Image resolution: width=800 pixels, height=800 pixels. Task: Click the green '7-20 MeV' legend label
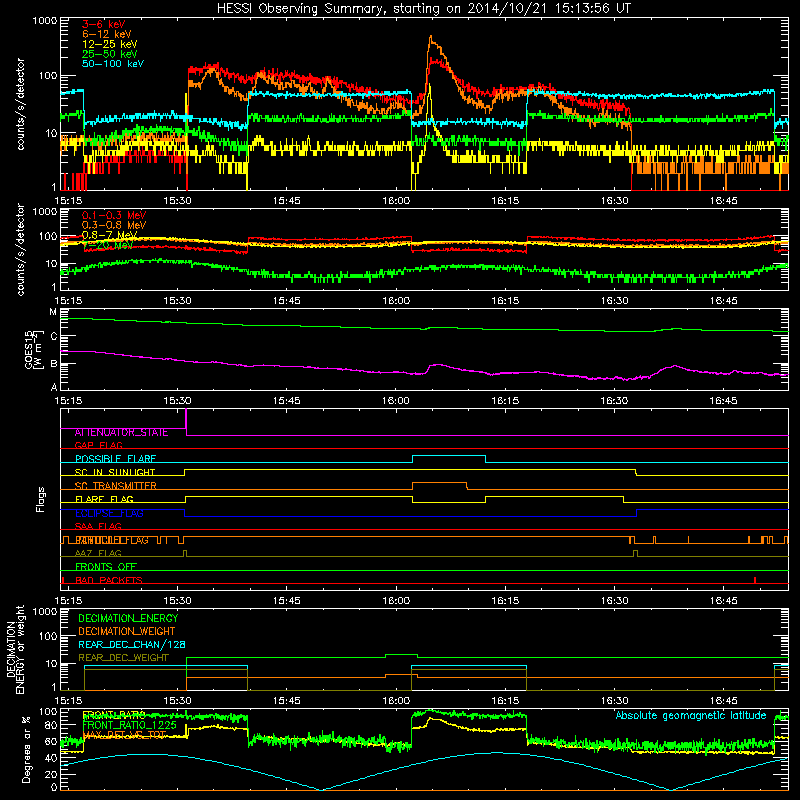pyautogui.click(x=107, y=245)
